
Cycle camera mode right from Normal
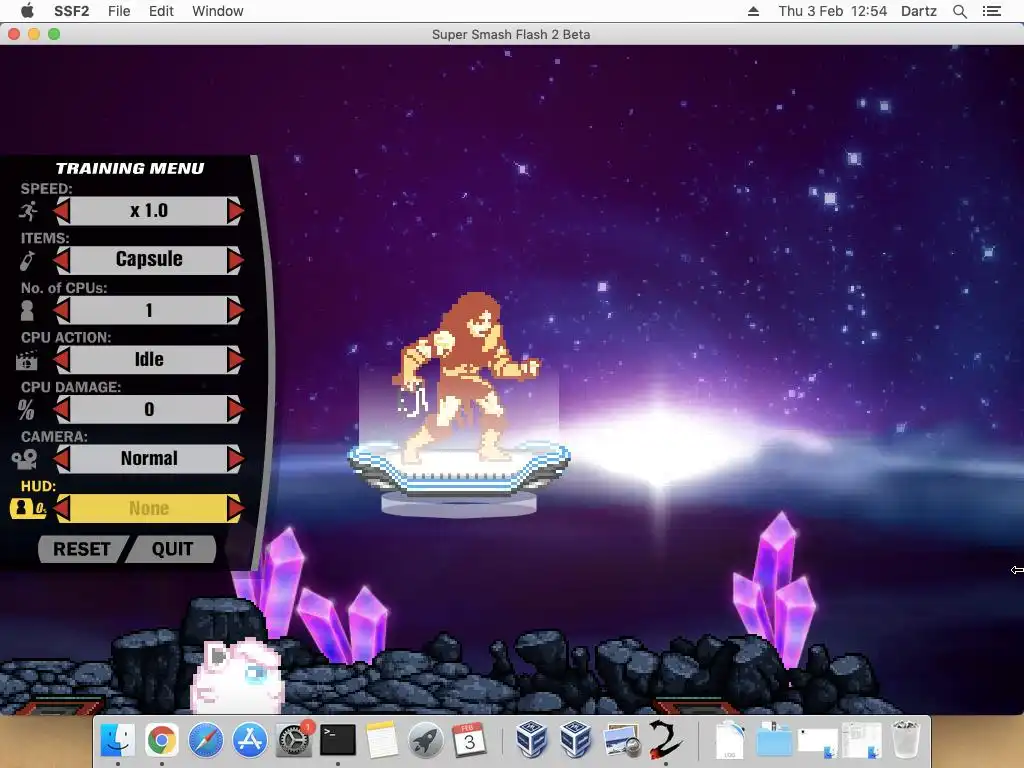point(236,458)
